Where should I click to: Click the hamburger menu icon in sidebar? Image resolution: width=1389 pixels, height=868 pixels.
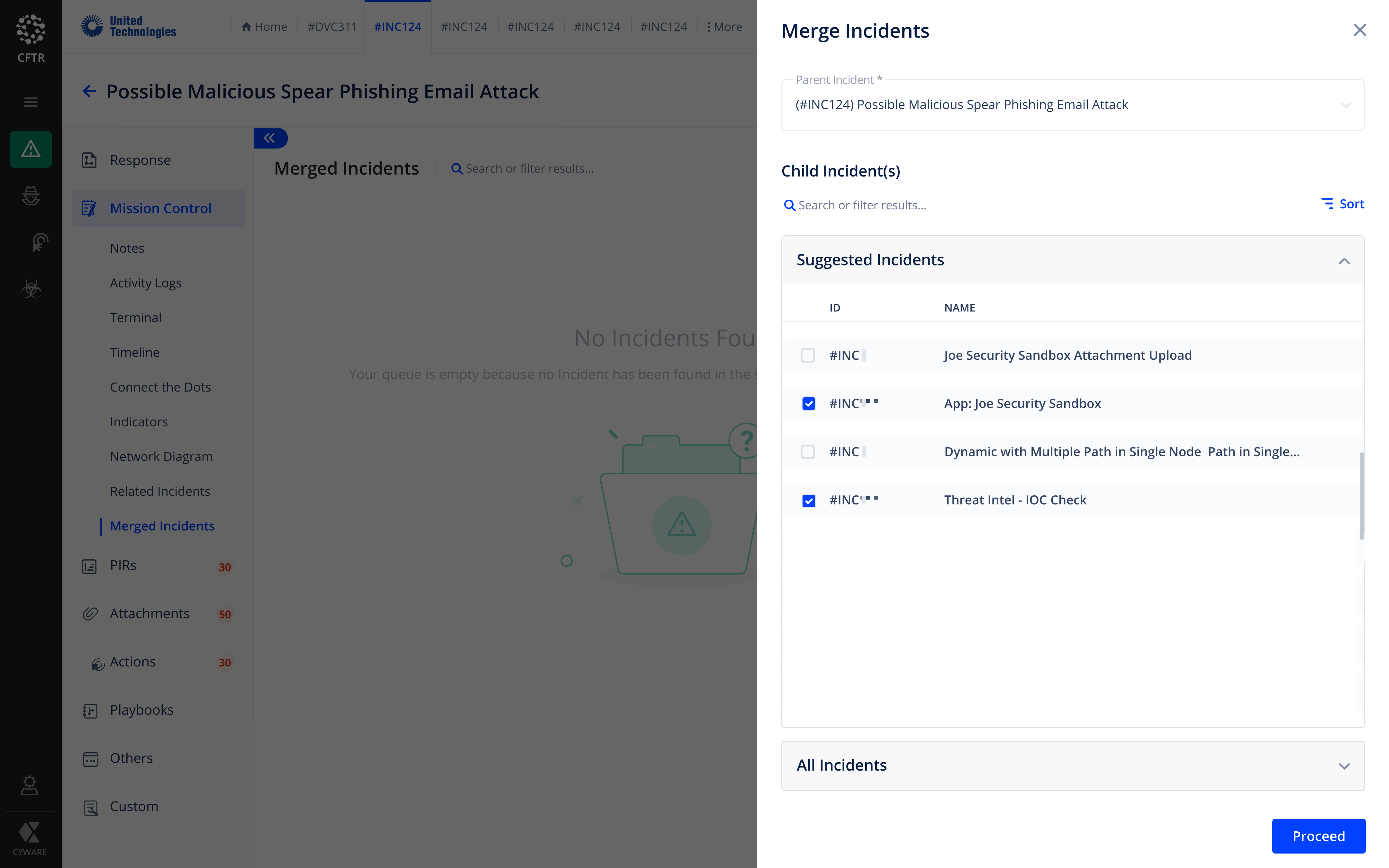tap(31, 102)
